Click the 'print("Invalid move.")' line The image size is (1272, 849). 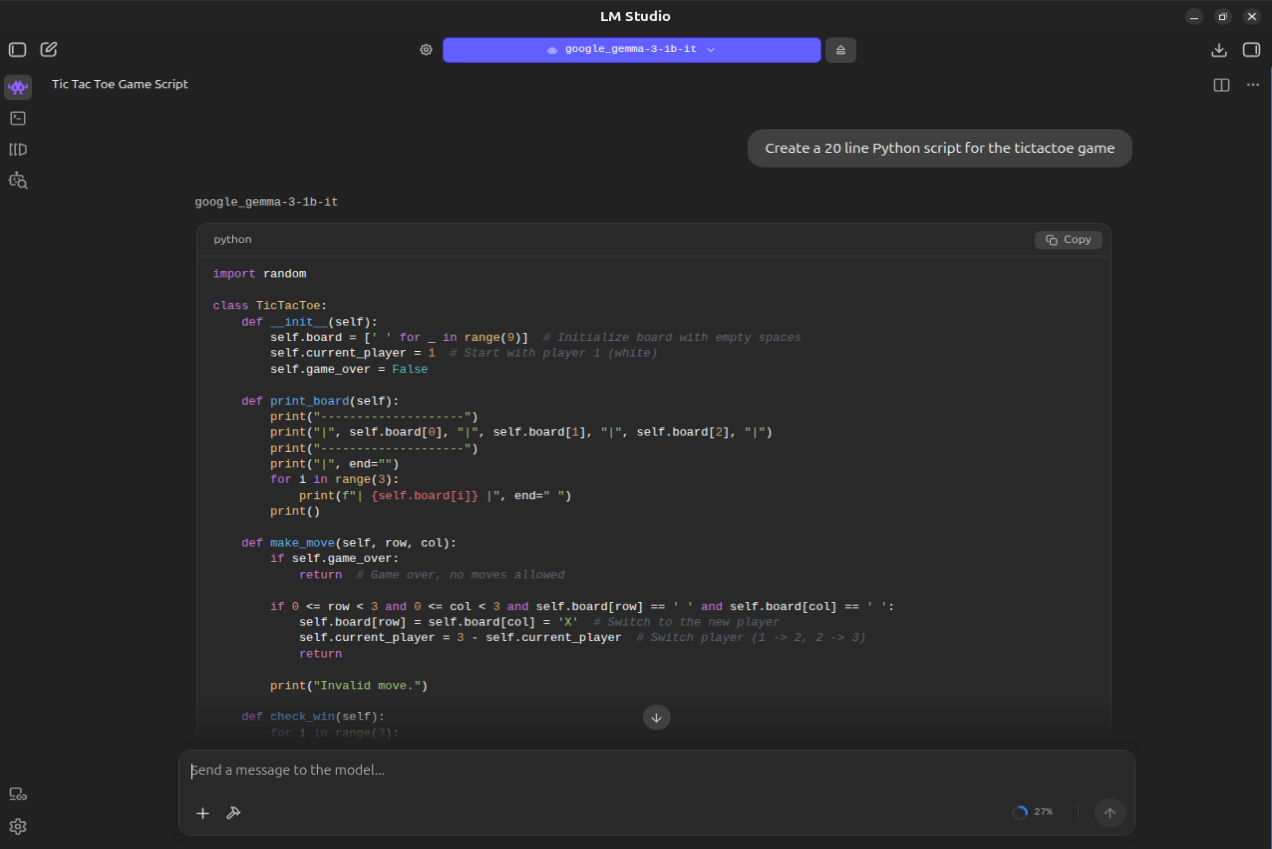[349, 685]
